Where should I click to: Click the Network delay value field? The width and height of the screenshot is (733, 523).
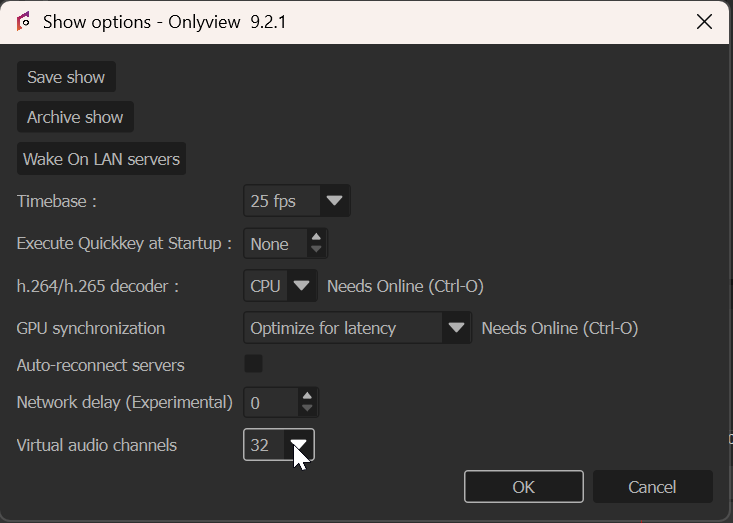click(271, 402)
